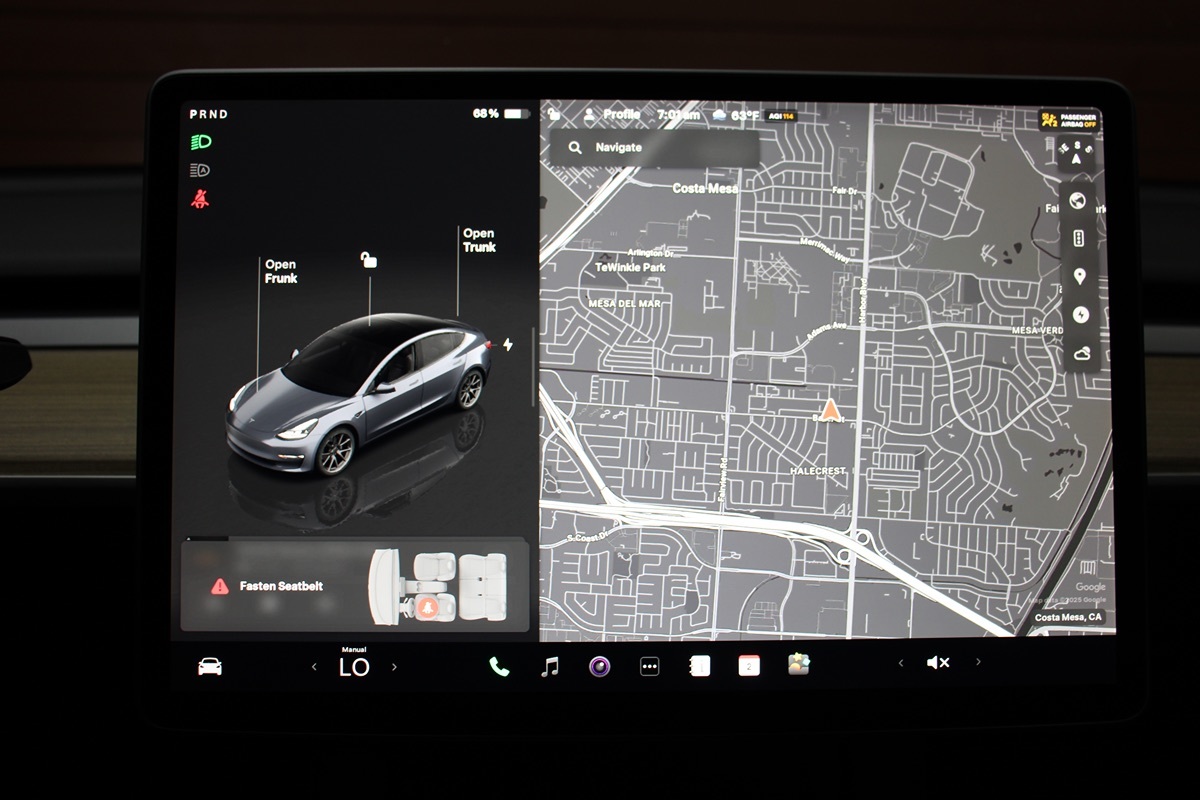Launch the camera app from the dock
Viewport: 1200px width, 800px height.
click(599, 666)
